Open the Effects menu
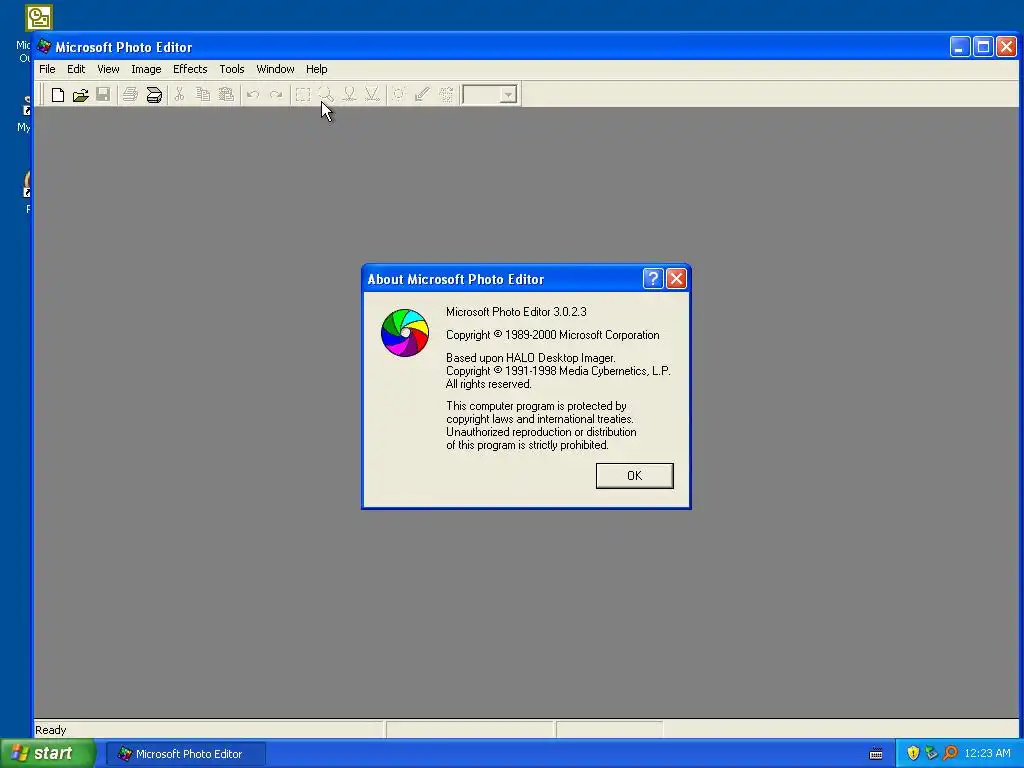This screenshot has width=1024, height=768. [190, 69]
